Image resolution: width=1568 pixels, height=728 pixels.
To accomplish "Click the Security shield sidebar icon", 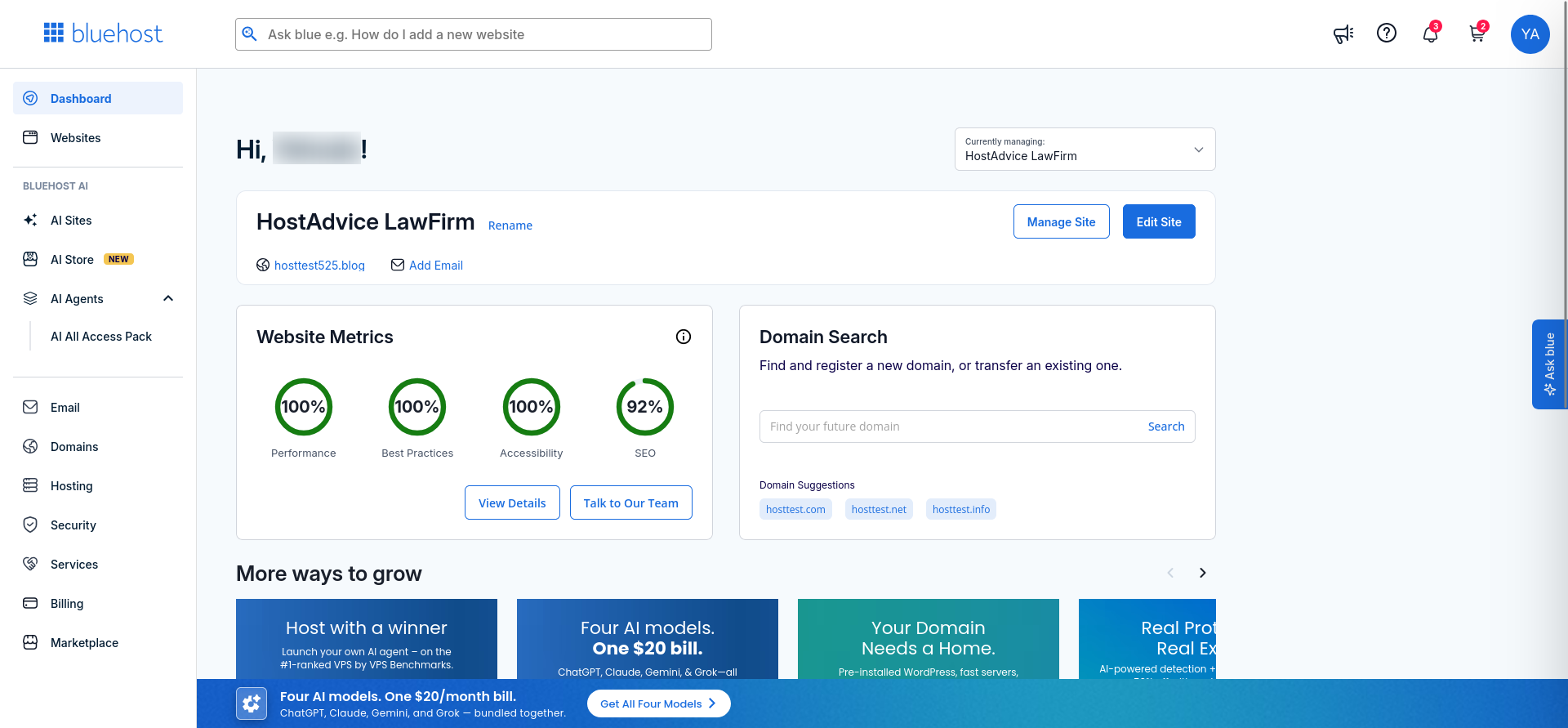I will (30, 525).
